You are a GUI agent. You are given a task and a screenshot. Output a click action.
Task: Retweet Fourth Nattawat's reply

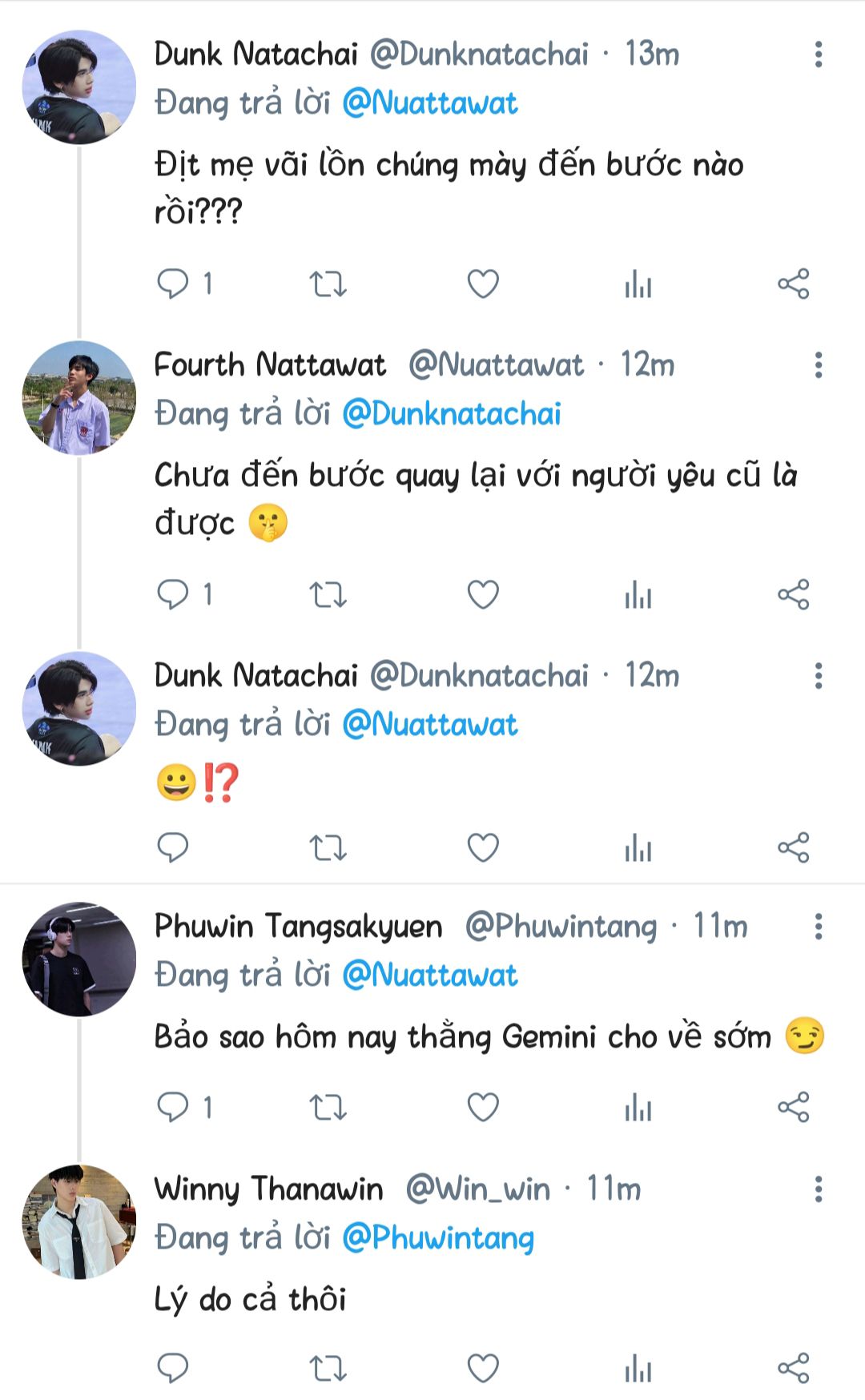(x=328, y=595)
